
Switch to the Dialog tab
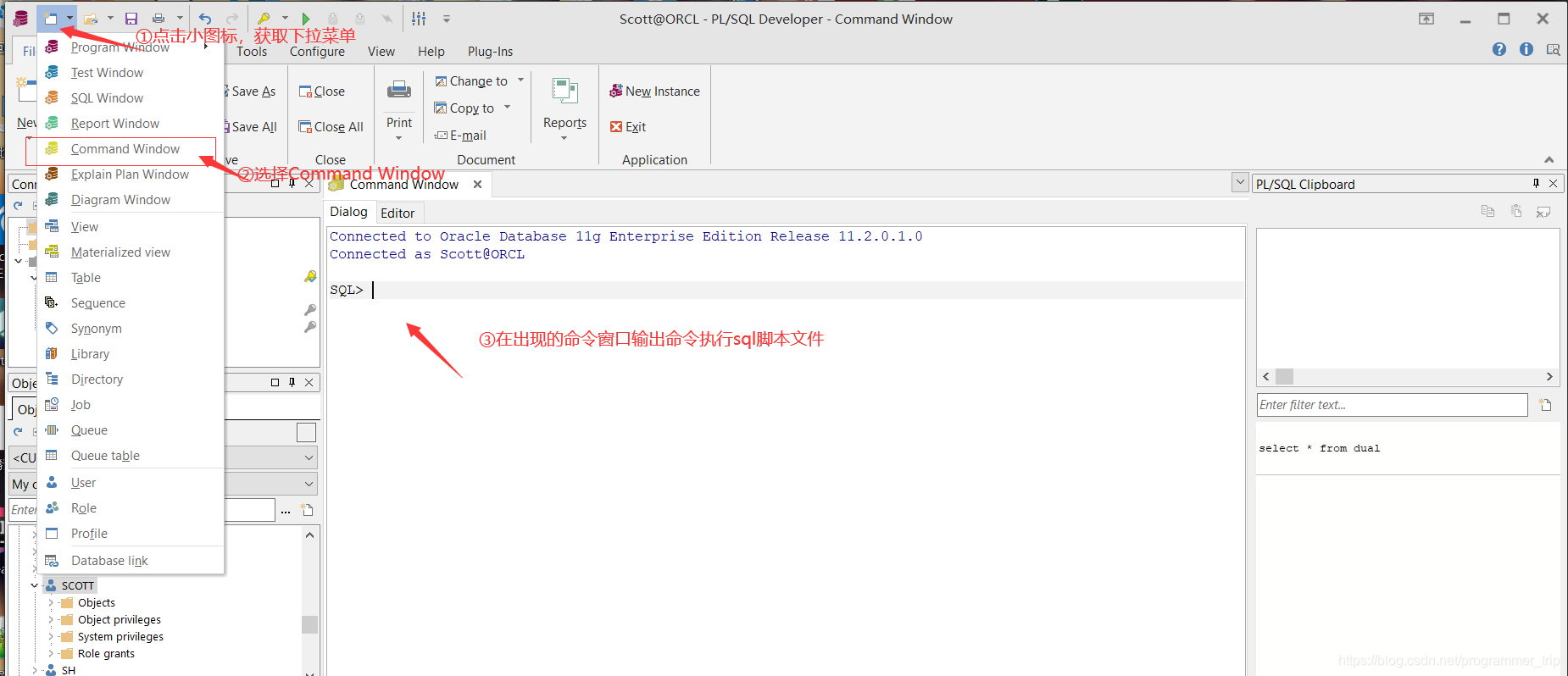coord(348,212)
